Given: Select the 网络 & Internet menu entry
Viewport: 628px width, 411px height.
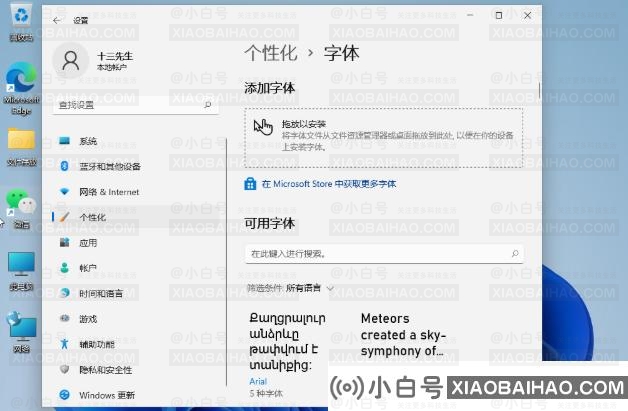Looking at the screenshot, I should click(x=136, y=191).
